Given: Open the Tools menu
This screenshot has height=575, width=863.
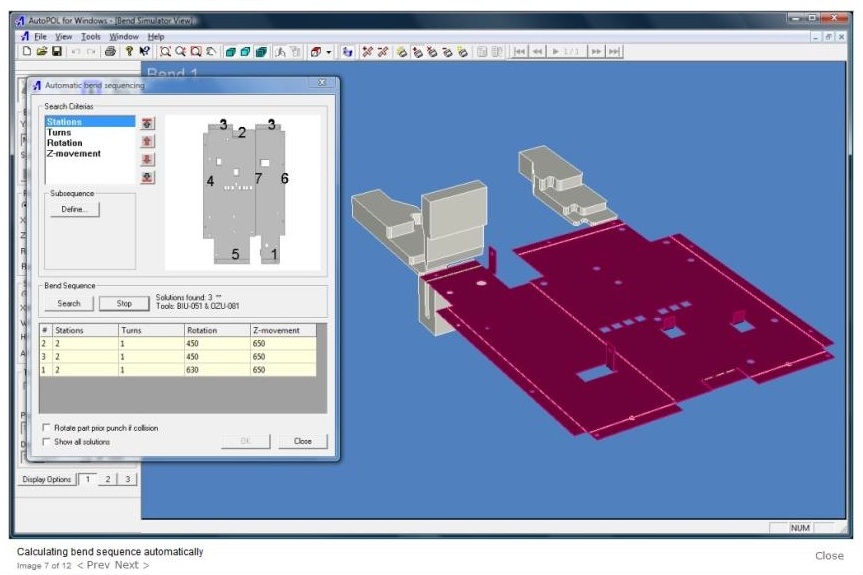Looking at the screenshot, I should [91, 36].
